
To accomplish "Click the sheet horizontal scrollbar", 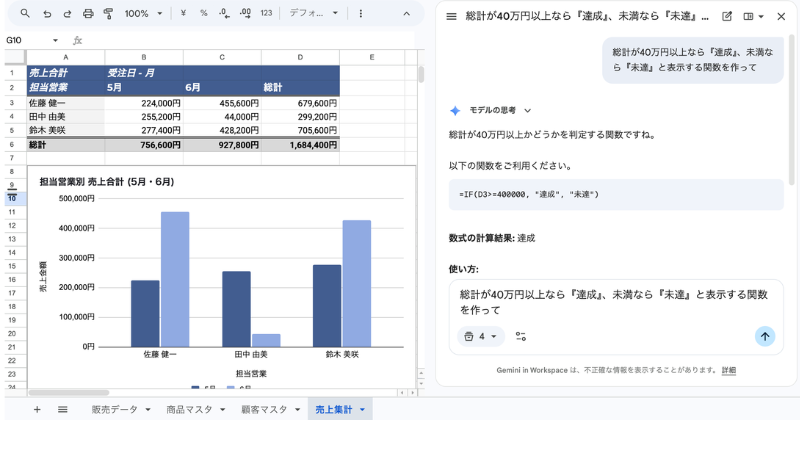I will [x=69, y=392].
